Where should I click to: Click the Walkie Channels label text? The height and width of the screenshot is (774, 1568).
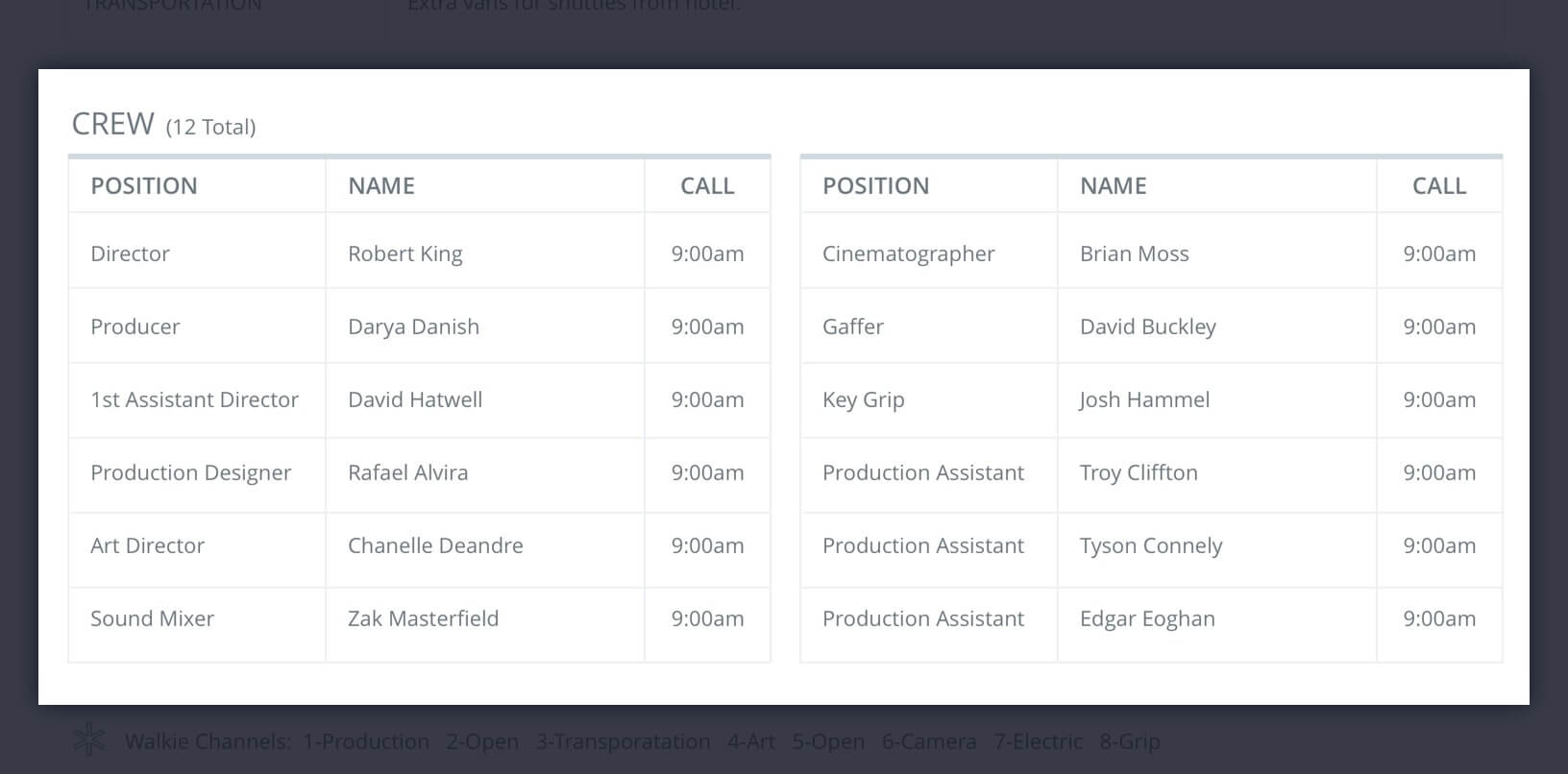click(x=208, y=741)
